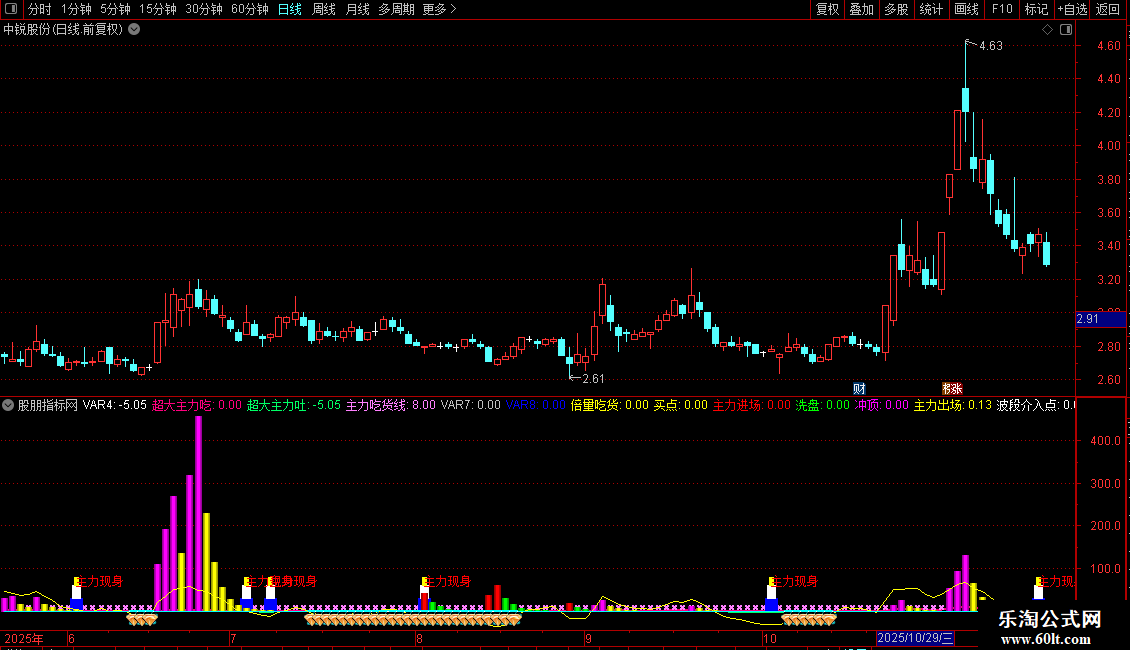This screenshot has width=1130, height=650.
Task: Add stock with +自选 button
Action: pos(1072,9)
